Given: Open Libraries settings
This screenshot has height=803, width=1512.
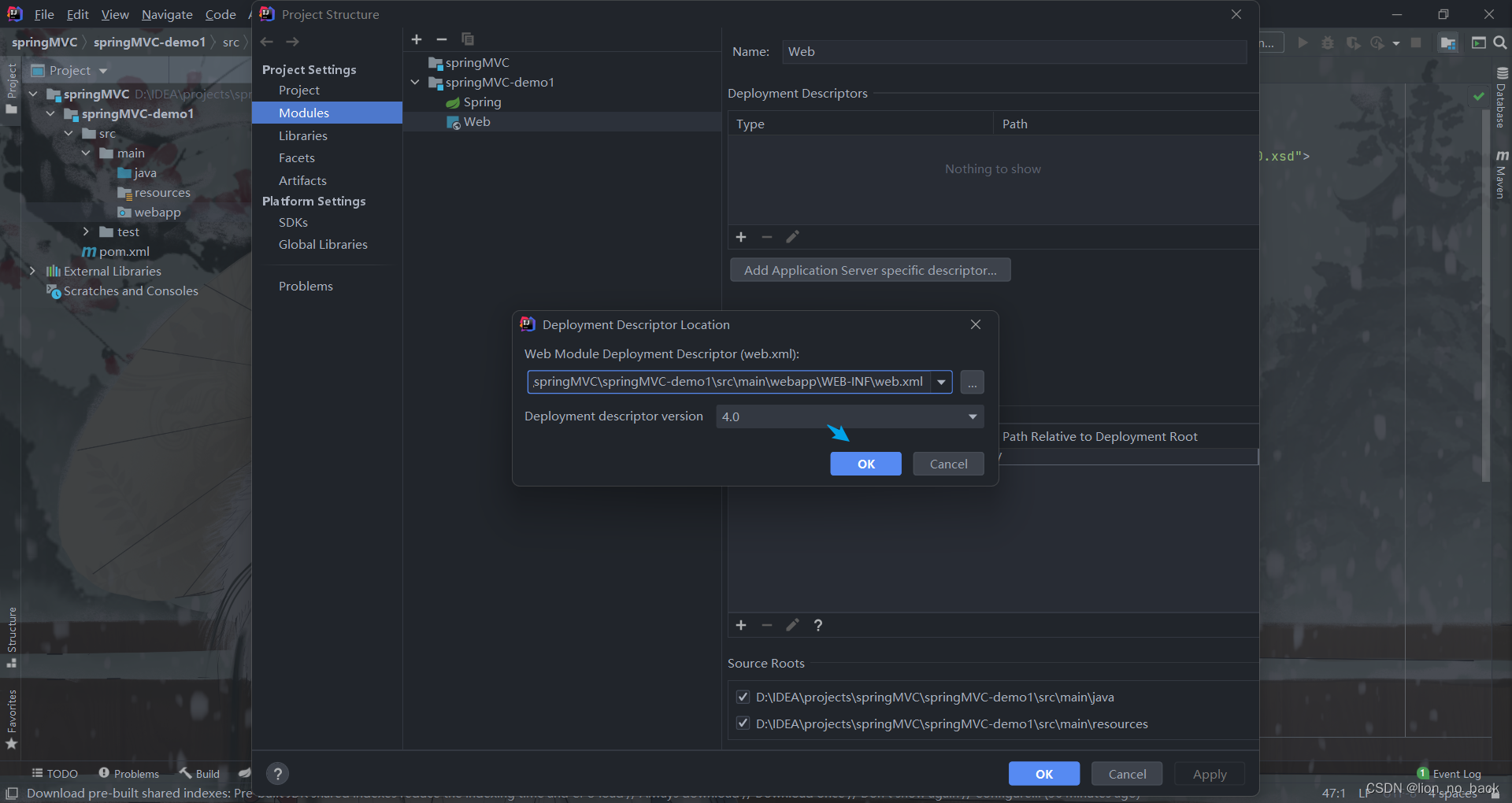Looking at the screenshot, I should pos(303,135).
